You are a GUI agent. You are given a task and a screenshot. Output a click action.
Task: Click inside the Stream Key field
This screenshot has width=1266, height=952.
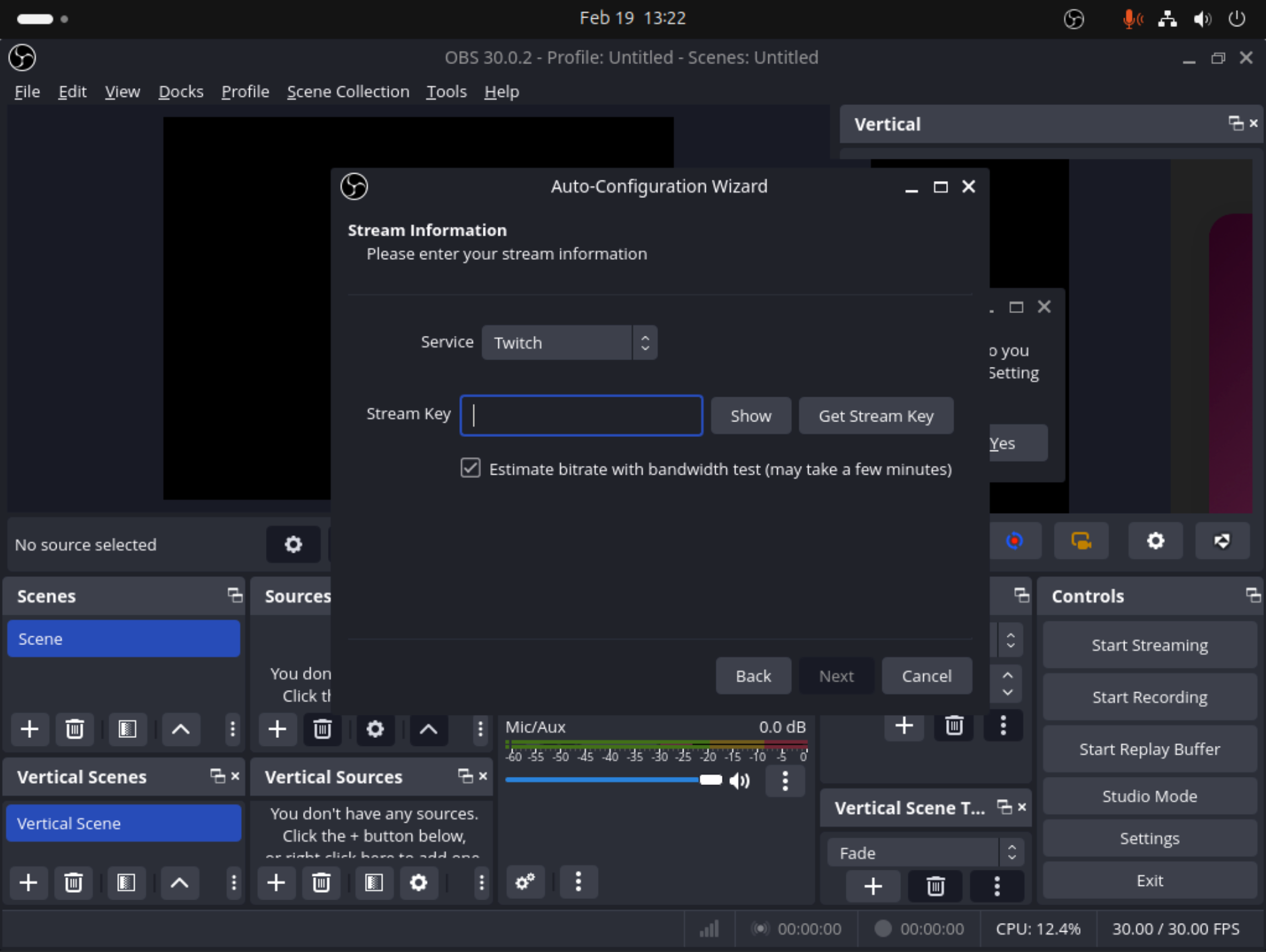point(580,415)
